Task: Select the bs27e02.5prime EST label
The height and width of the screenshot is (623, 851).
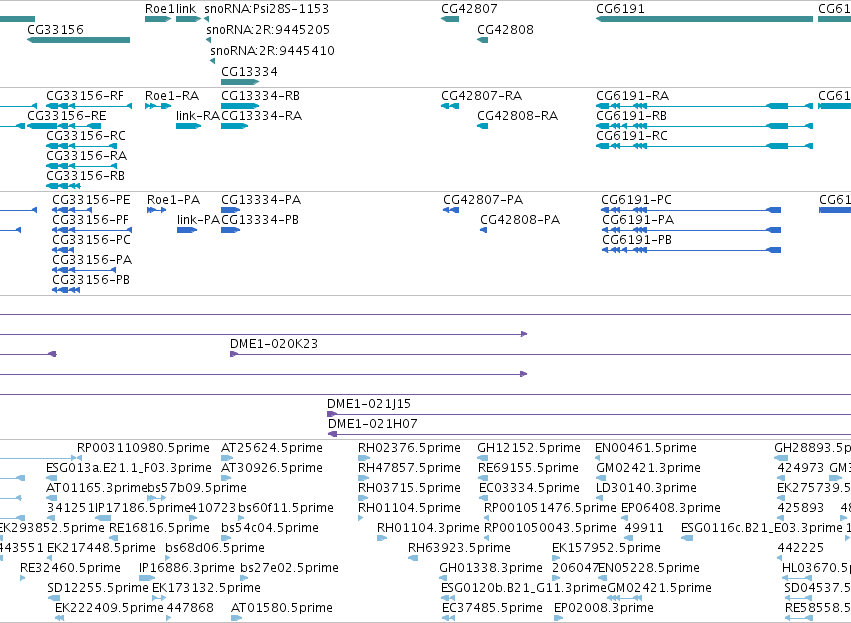Action: click(x=289, y=568)
